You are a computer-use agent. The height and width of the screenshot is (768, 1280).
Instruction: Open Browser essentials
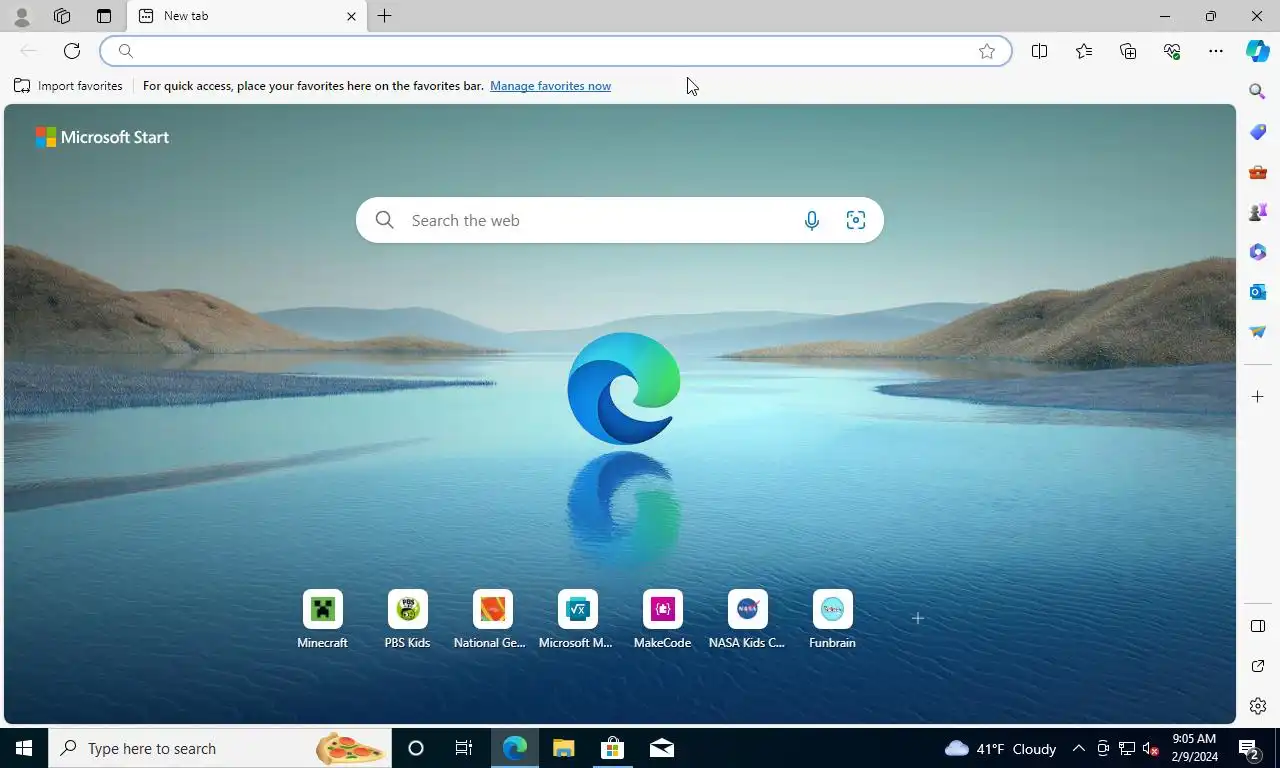point(1172,51)
